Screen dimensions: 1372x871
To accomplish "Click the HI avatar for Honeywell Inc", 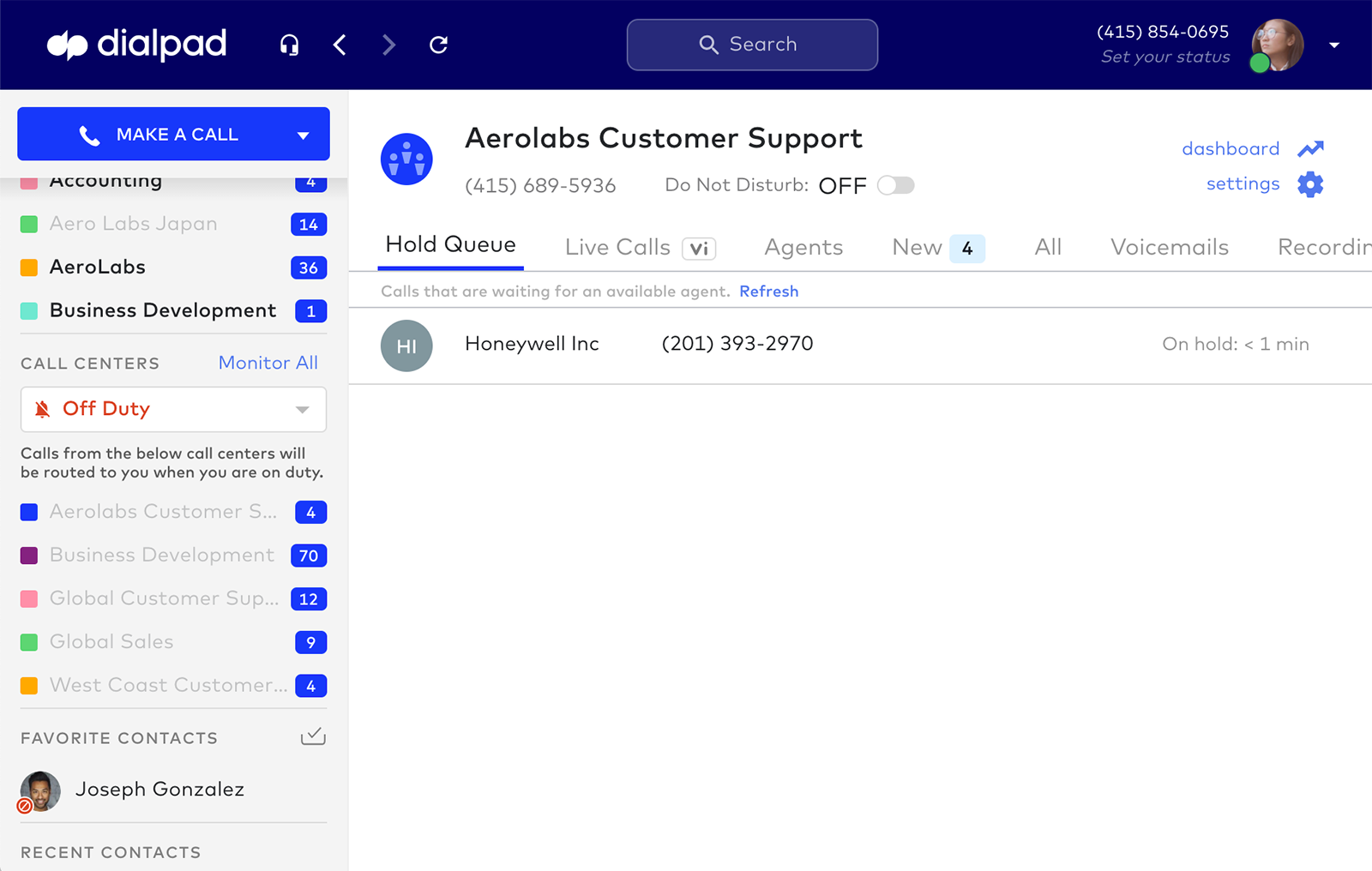I will 406,345.
